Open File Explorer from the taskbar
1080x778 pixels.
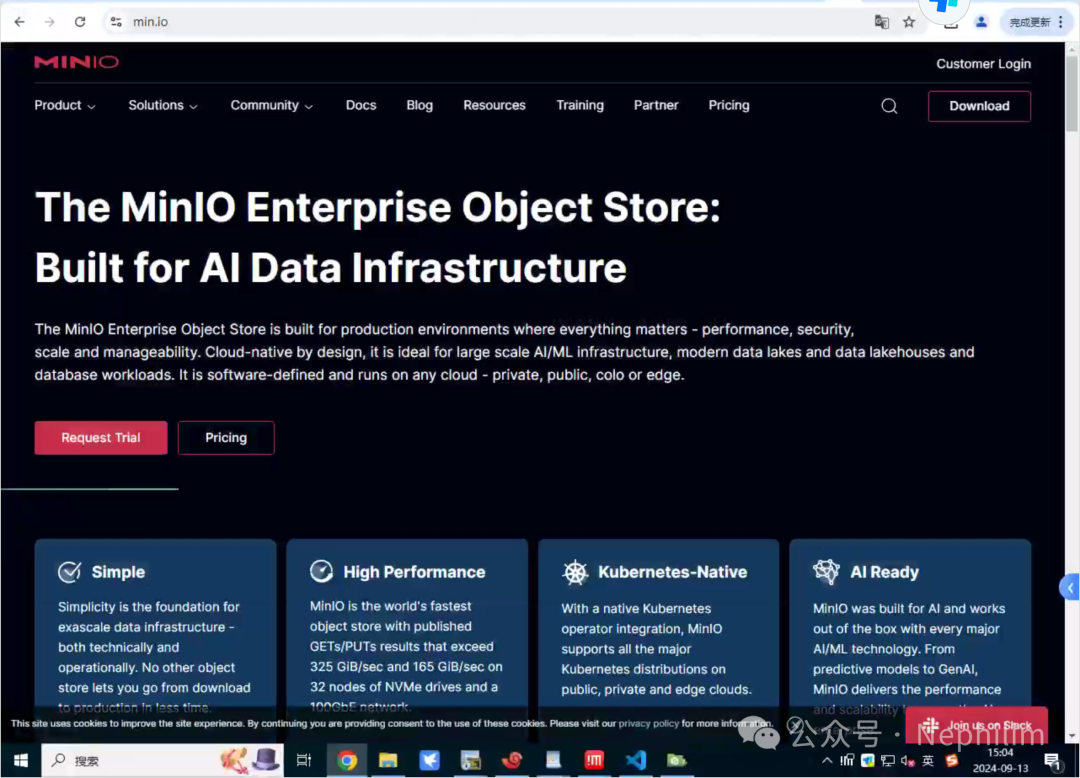[x=388, y=760]
